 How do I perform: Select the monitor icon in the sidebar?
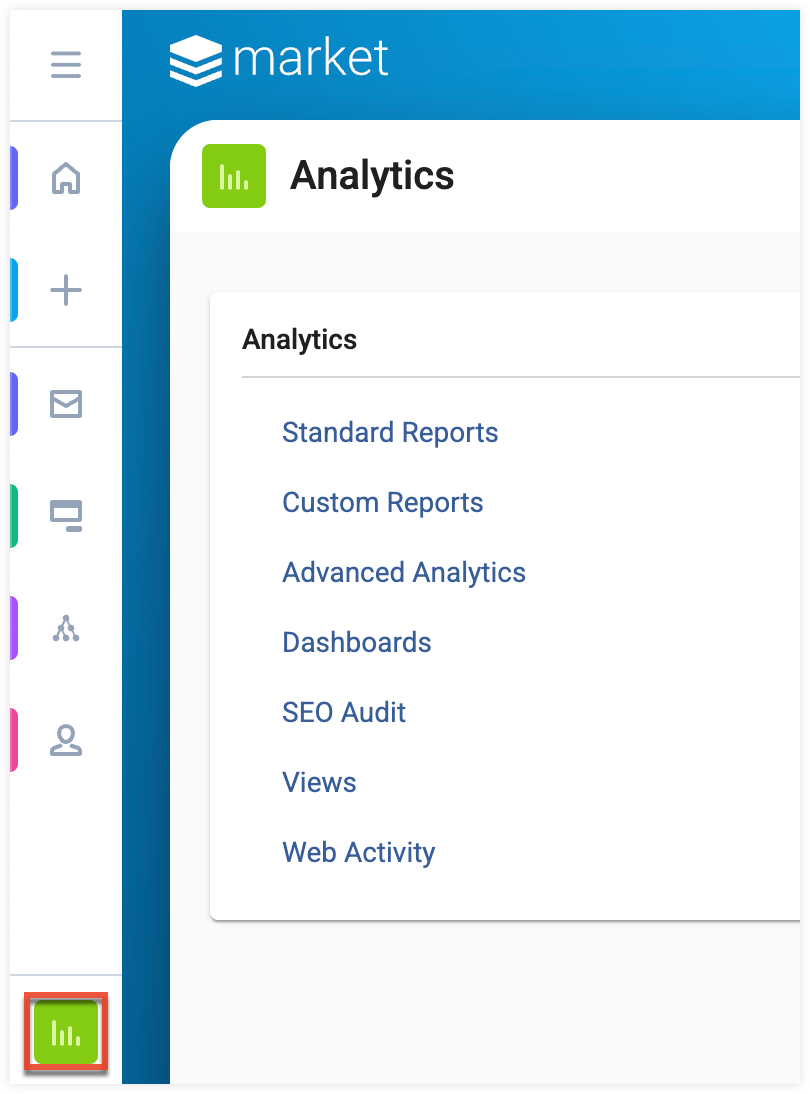click(x=65, y=516)
